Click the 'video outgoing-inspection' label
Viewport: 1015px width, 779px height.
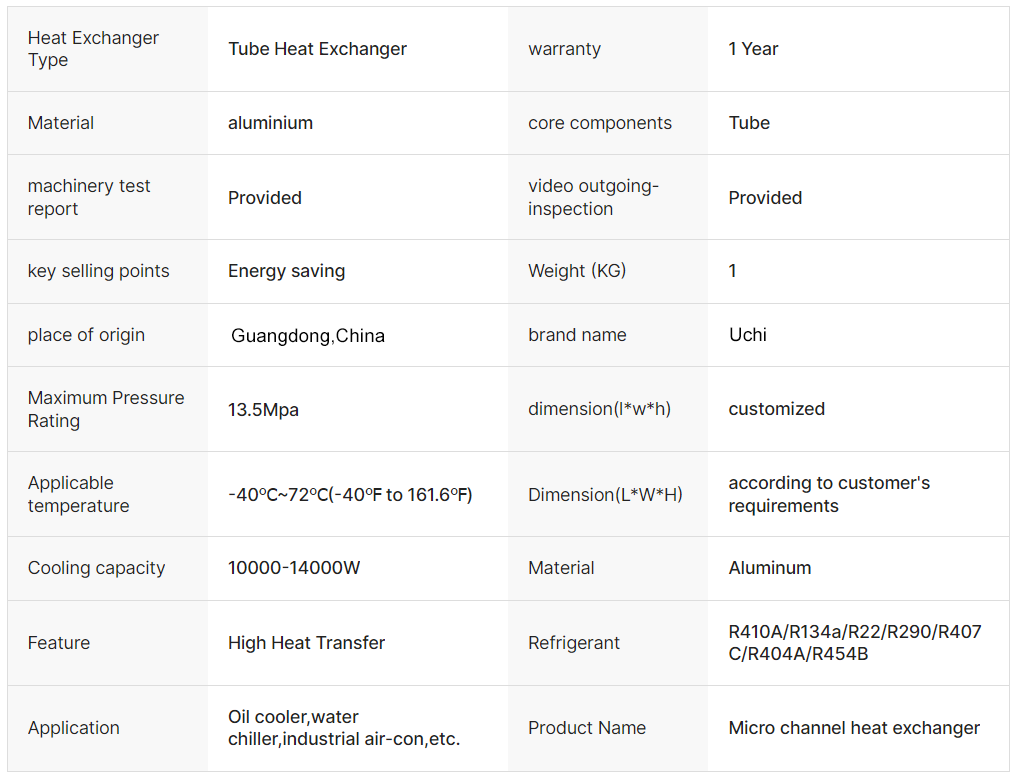point(593,197)
